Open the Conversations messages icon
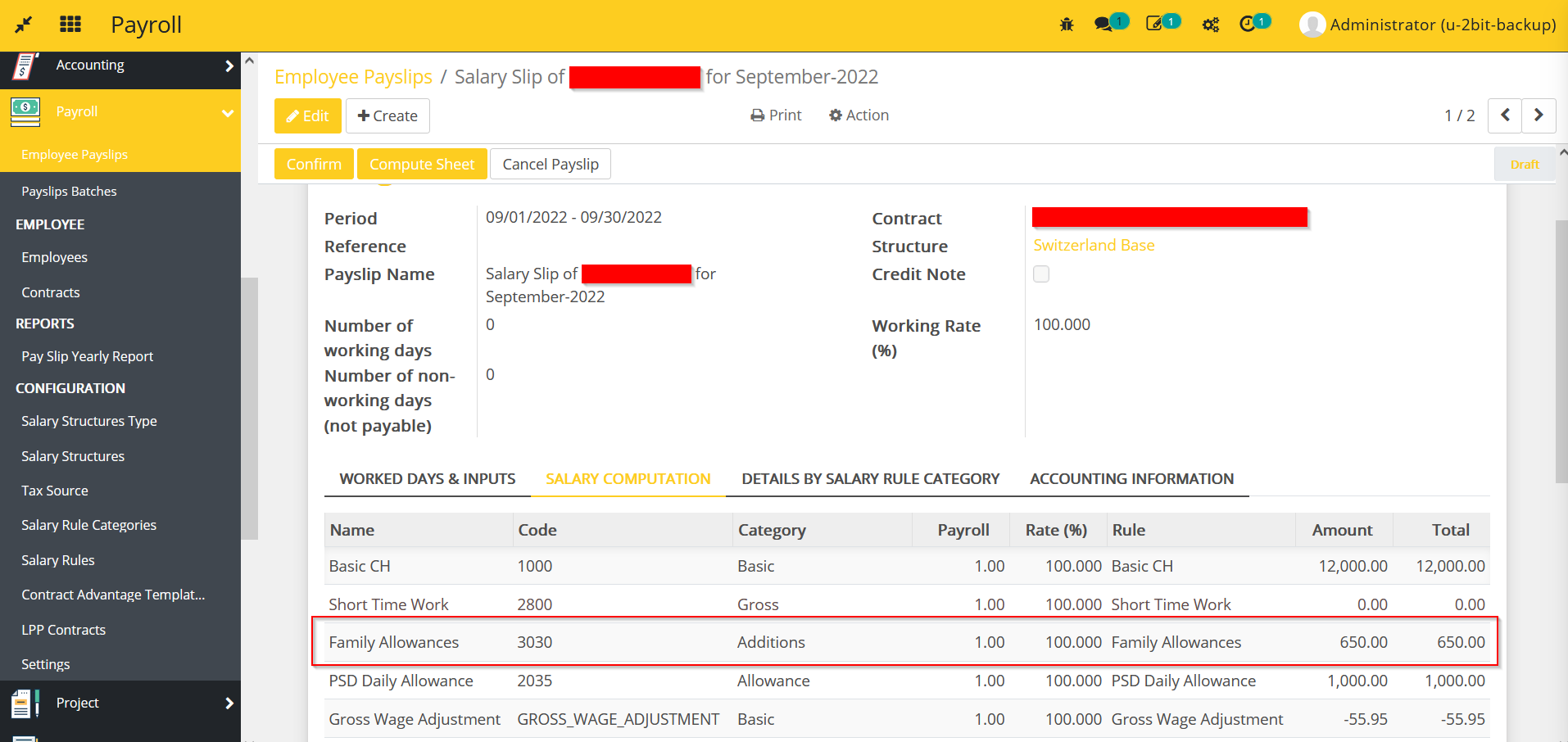This screenshot has height=742, width=1568. (x=1104, y=25)
